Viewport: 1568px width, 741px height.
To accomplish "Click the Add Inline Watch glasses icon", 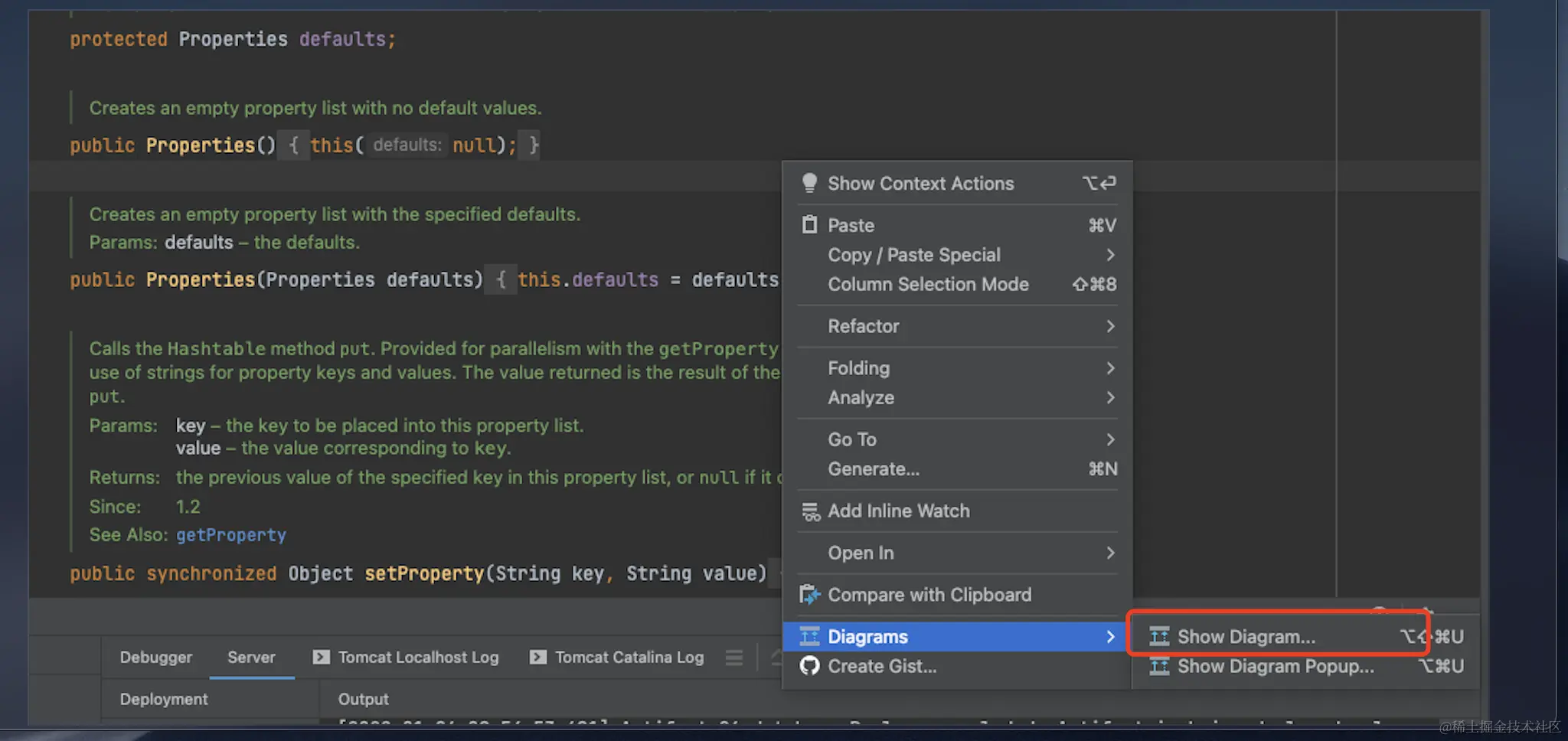I will [x=810, y=511].
